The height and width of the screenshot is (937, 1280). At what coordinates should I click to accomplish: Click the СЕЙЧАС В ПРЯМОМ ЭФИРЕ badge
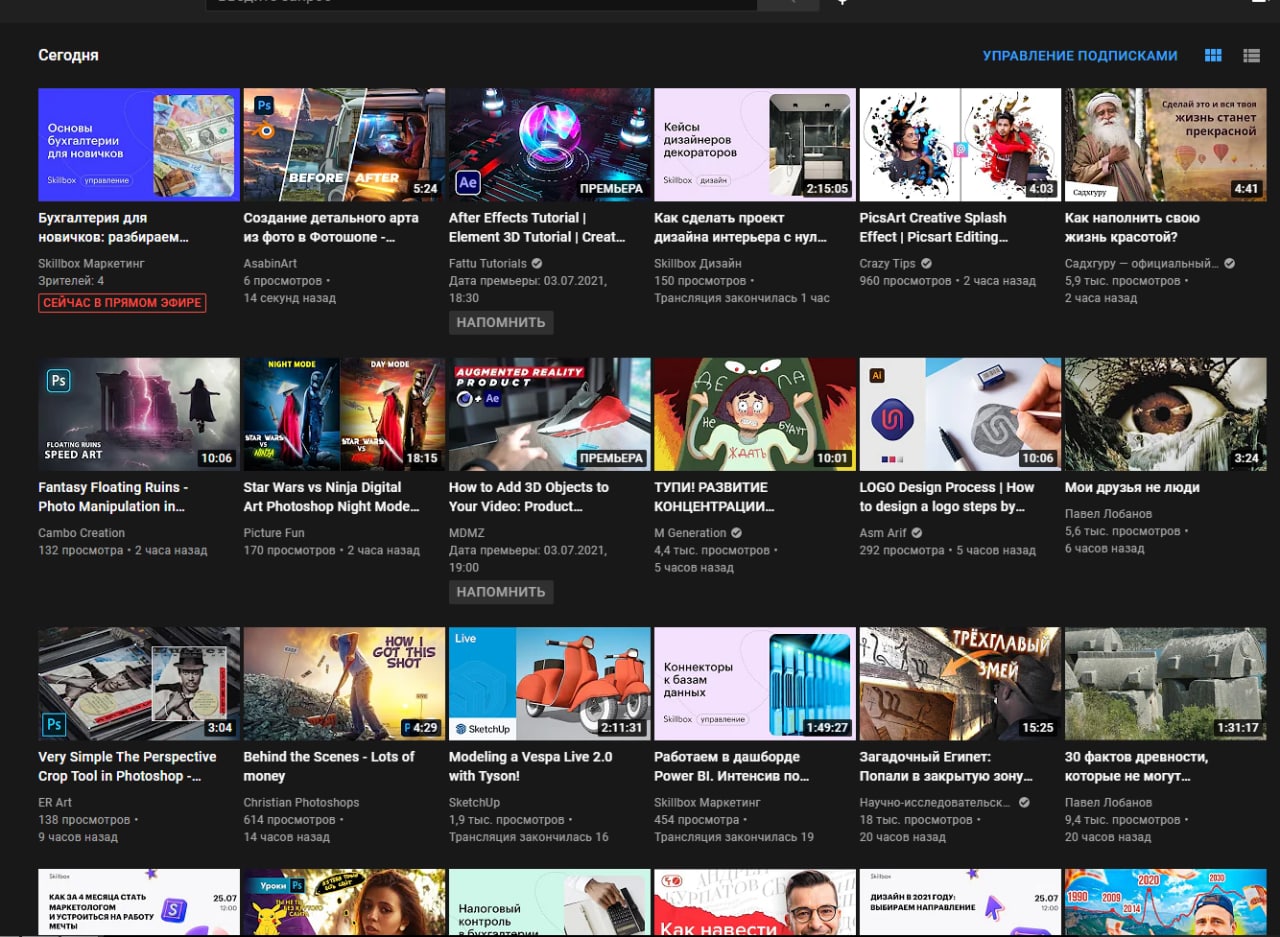tap(122, 303)
